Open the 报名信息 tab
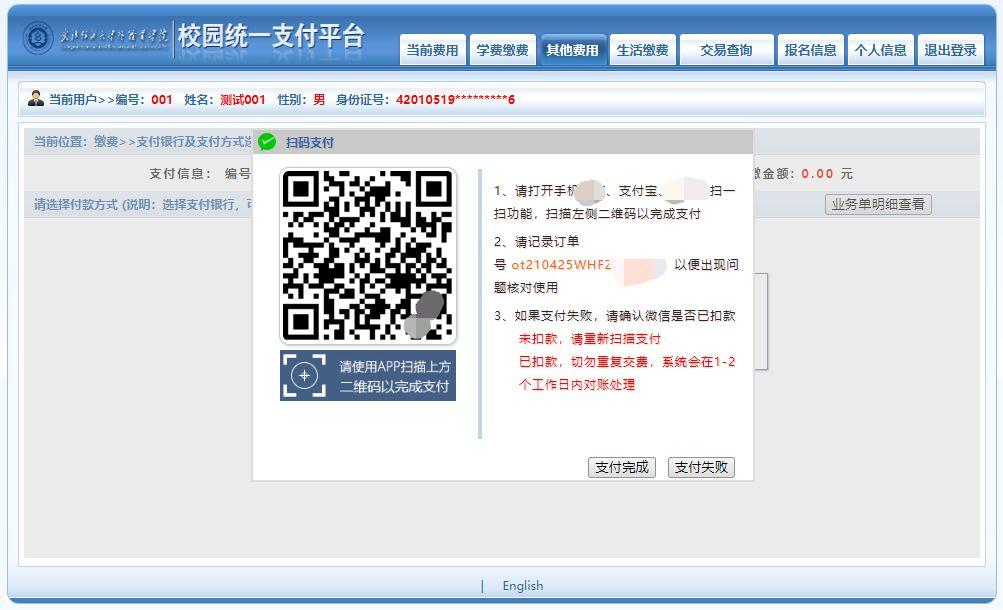Screen dimensions: 1003x610 point(810,50)
